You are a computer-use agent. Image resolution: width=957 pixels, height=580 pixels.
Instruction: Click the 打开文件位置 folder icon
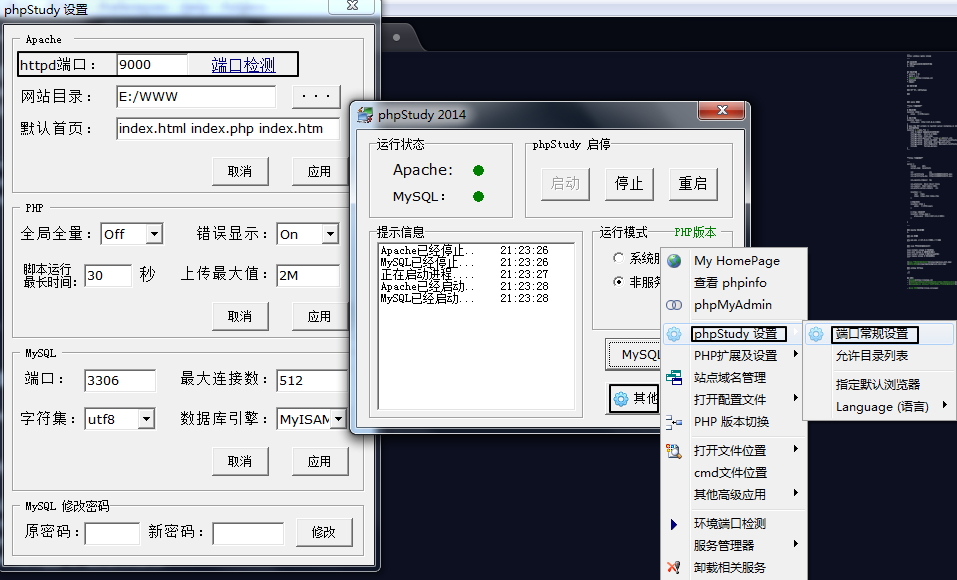tap(674, 451)
